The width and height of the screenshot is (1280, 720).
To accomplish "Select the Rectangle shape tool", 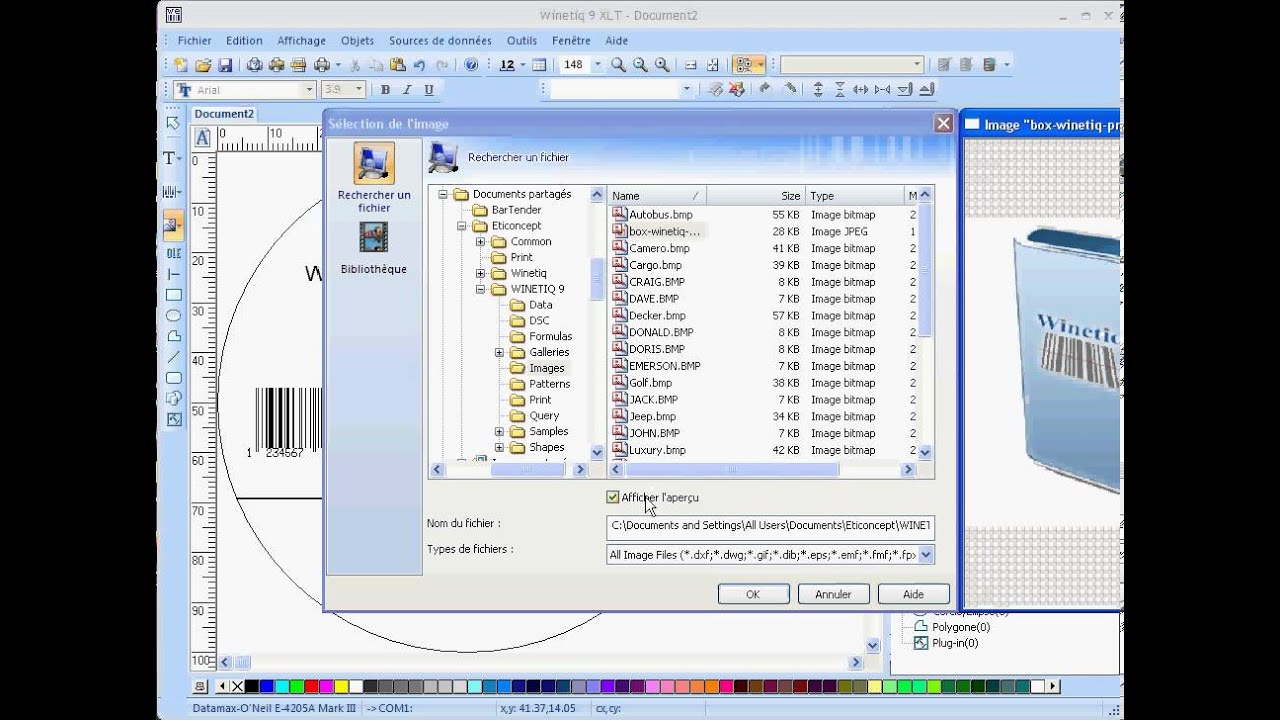I will click(174, 295).
